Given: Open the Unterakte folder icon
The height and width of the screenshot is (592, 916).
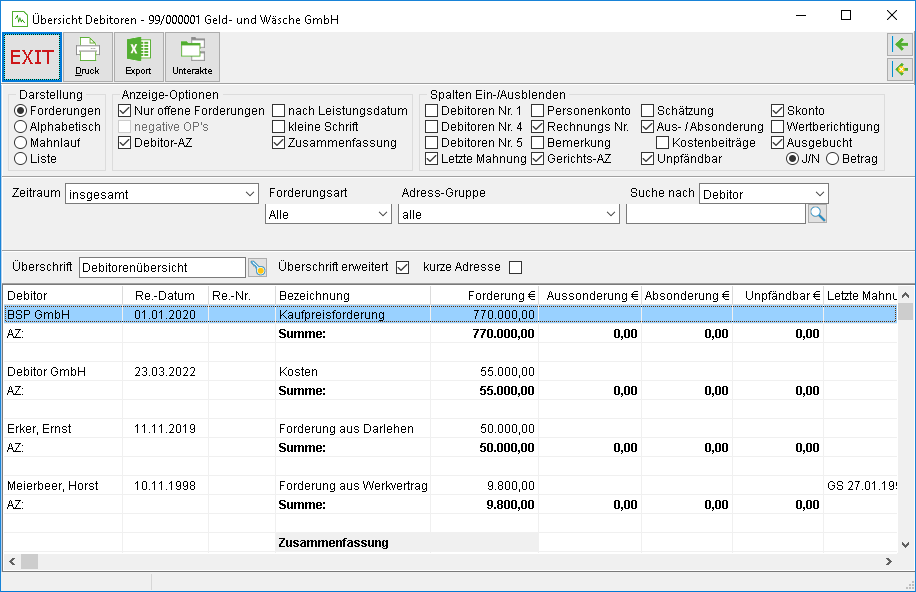Looking at the screenshot, I should pyautogui.click(x=192, y=57).
